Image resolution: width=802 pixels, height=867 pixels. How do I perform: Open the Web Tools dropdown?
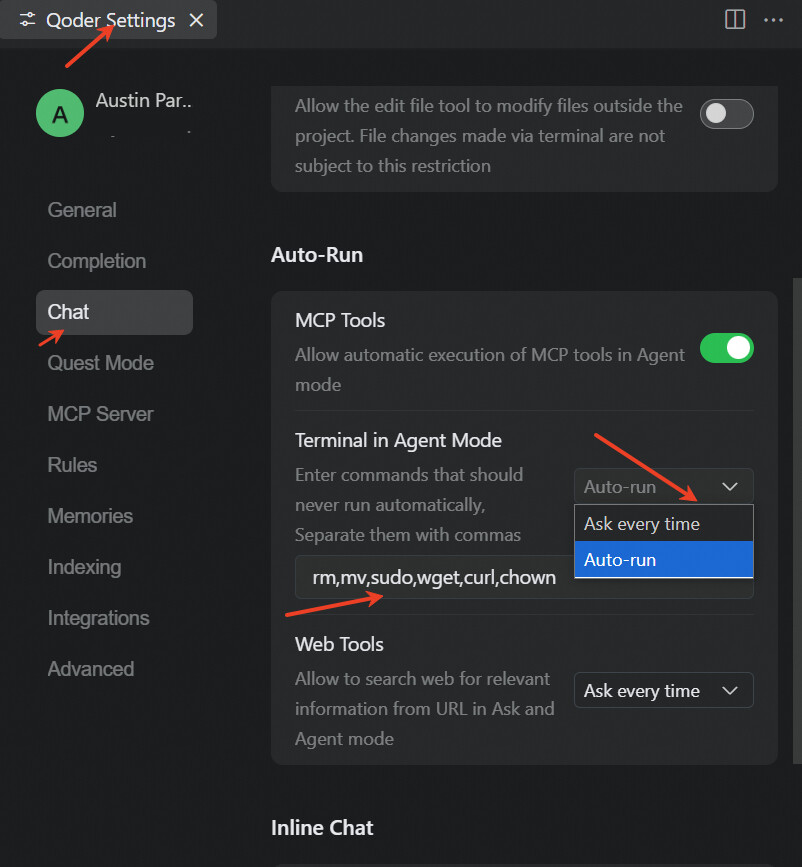tap(663, 691)
